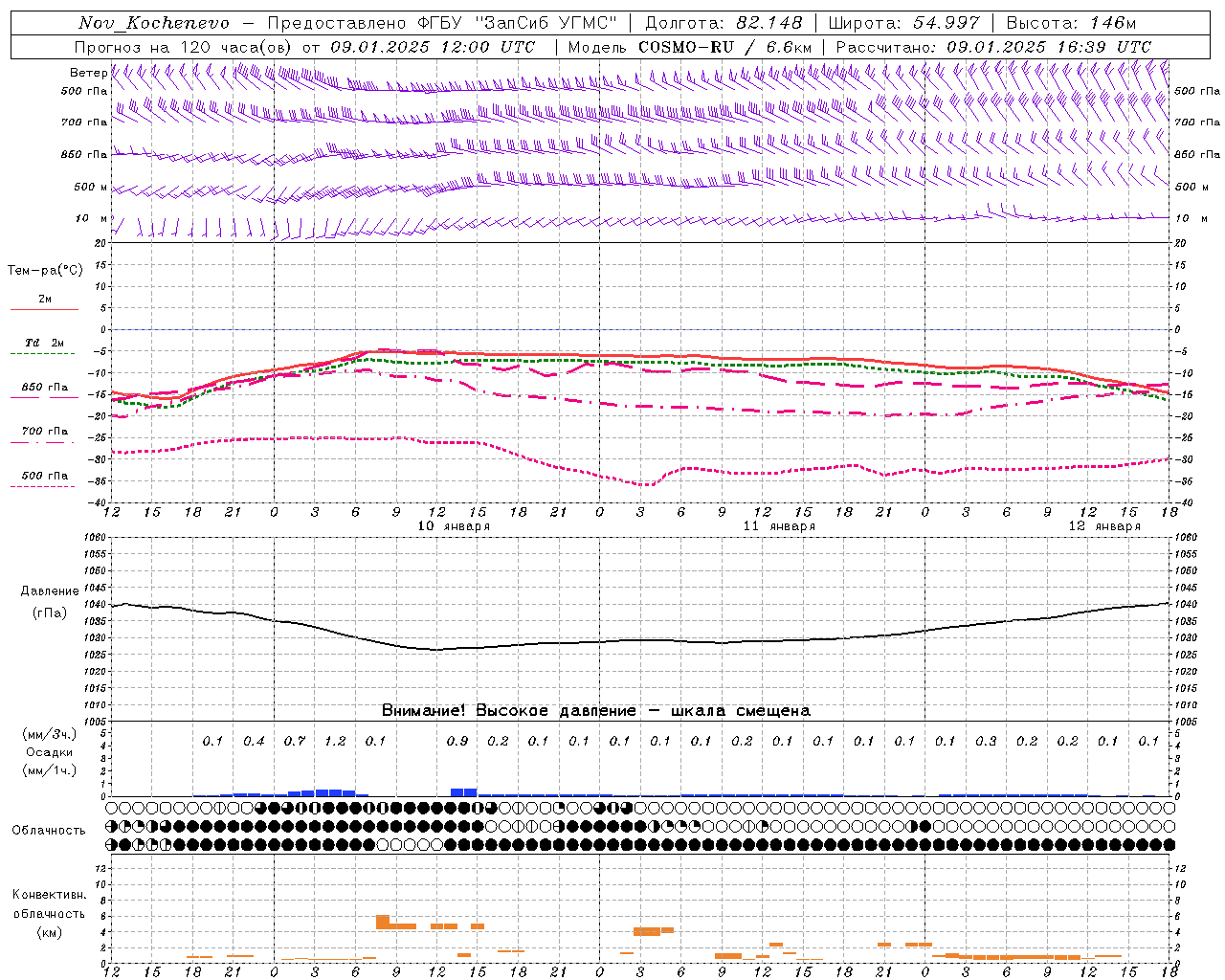1225x980 pixels.
Task: Click the Рассчитано: 09.01.2025 16:39 UTC text
Action: point(993,47)
